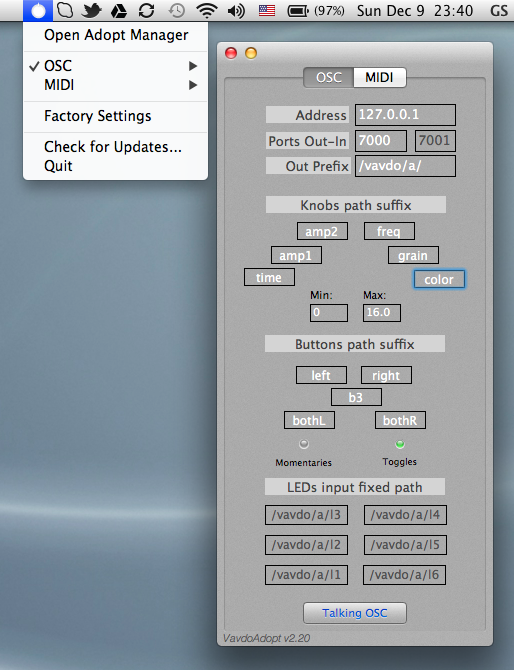514x670 pixels.
Task: Expand the OSC submenu arrow
Action: click(x=193, y=66)
